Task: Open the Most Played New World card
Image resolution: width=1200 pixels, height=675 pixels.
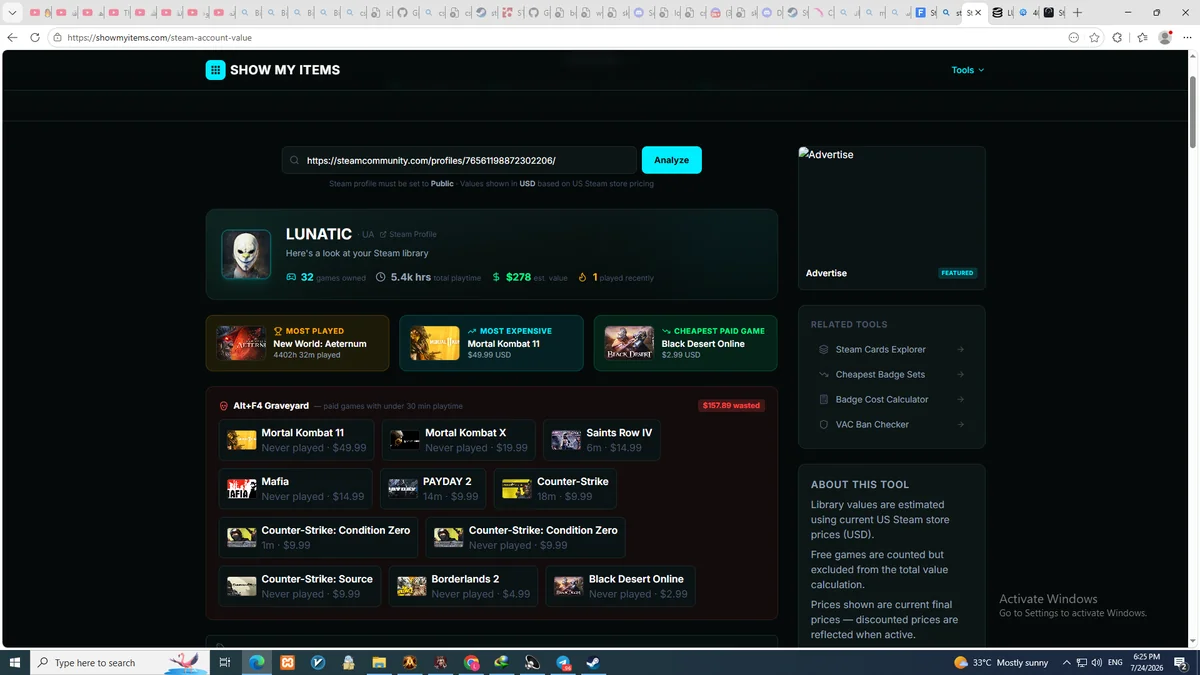Action: click(x=297, y=343)
